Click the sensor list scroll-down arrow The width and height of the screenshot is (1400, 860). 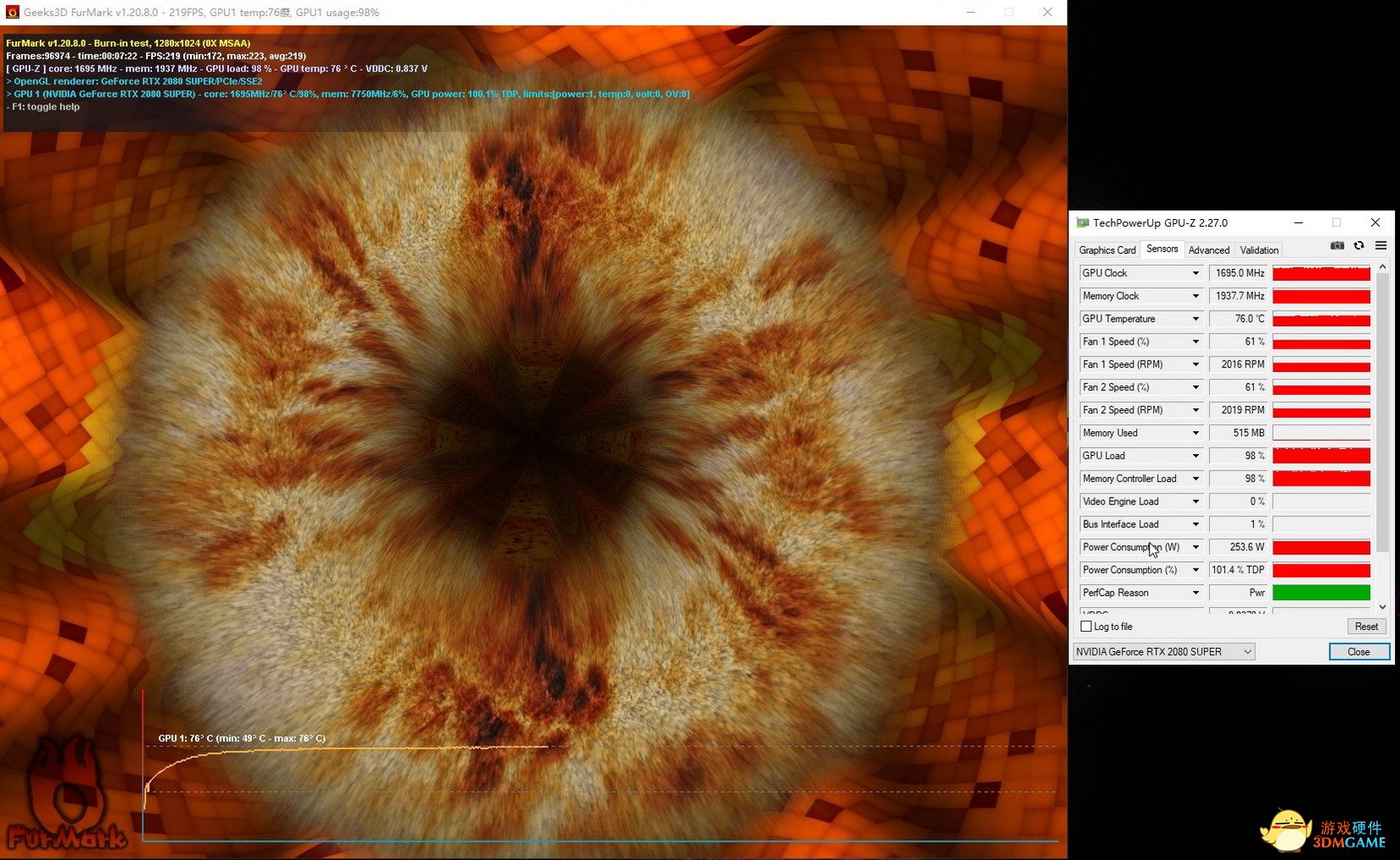point(1382,607)
